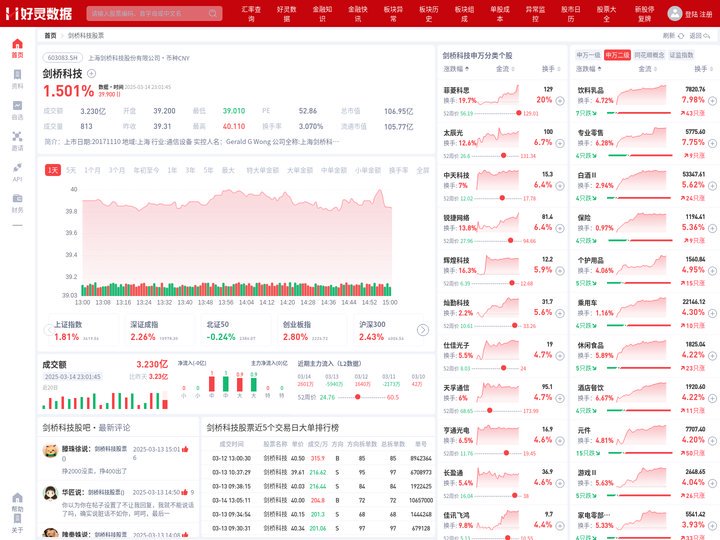The image size is (720, 540).
Task: Add 专业零售 sector with plus icon
Action: click(712, 143)
